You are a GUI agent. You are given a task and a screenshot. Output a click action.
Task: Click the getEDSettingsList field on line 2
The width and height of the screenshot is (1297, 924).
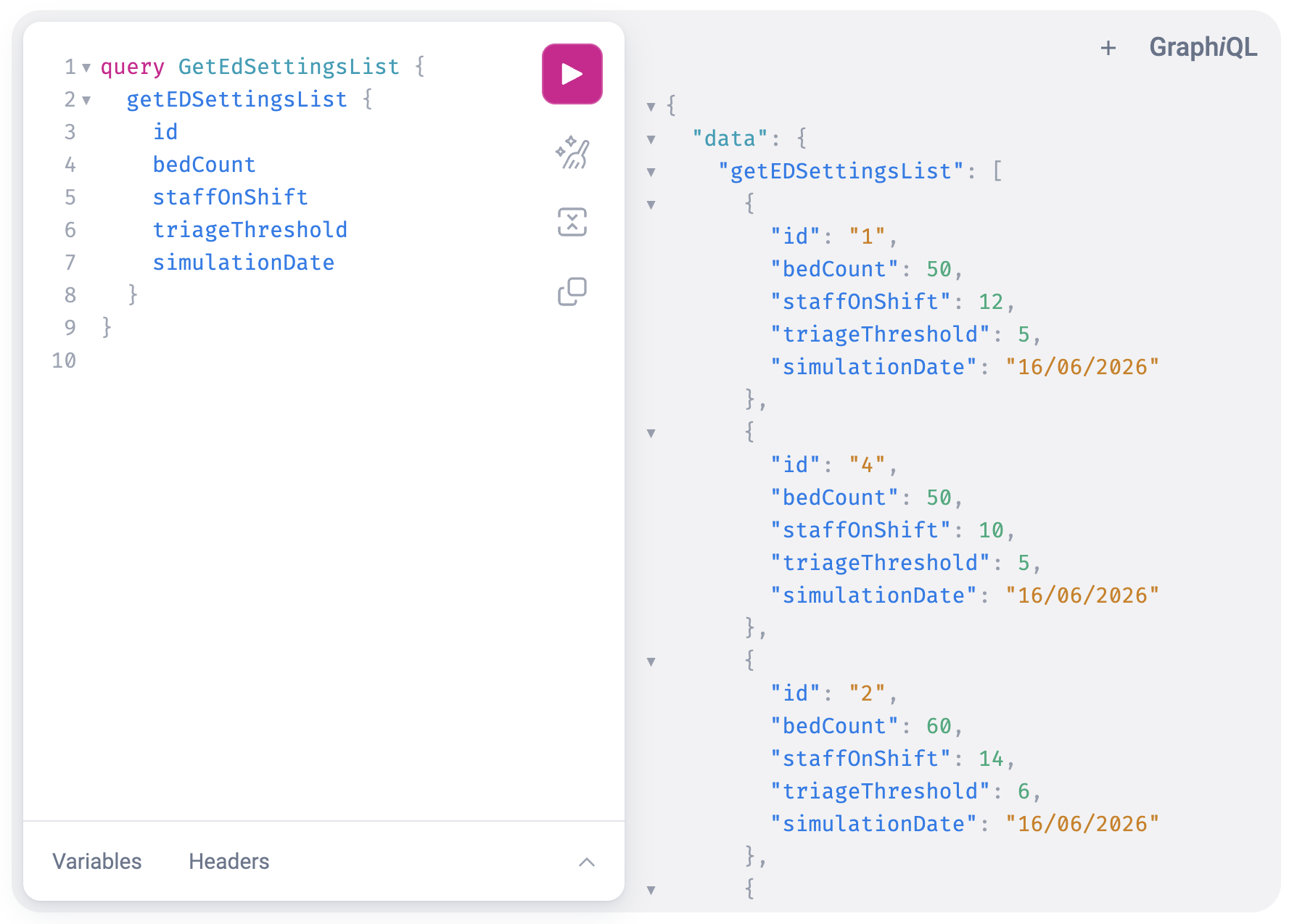coord(236,99)
